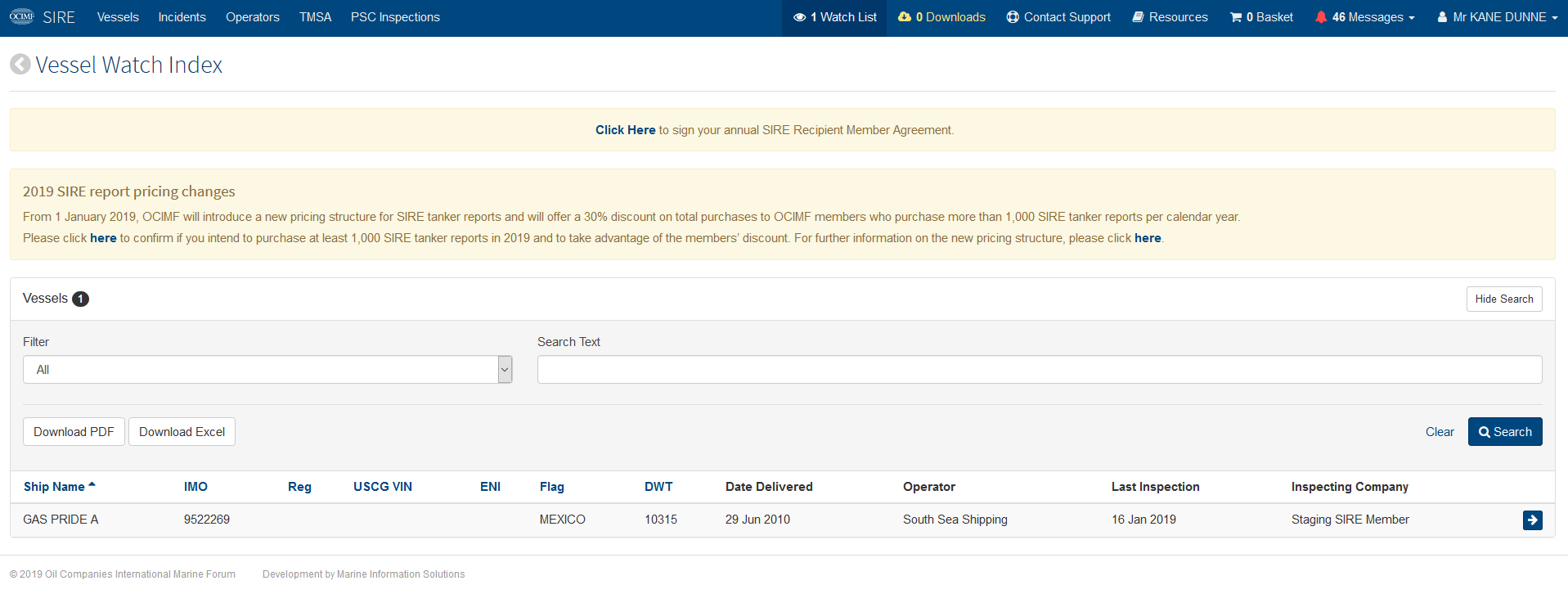
Task: Open the Operators menu
Action: pos(253,17)
